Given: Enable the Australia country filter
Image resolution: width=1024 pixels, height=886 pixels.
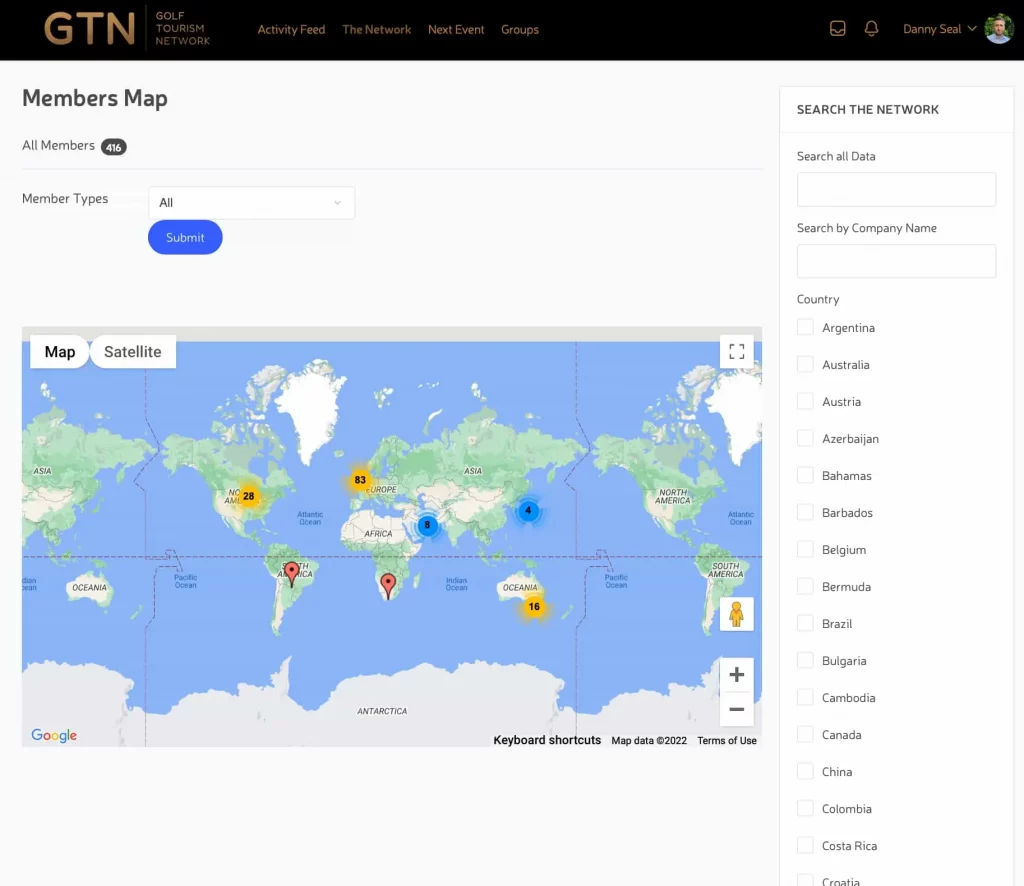Looking at the screenshot, I should [805, 365].
